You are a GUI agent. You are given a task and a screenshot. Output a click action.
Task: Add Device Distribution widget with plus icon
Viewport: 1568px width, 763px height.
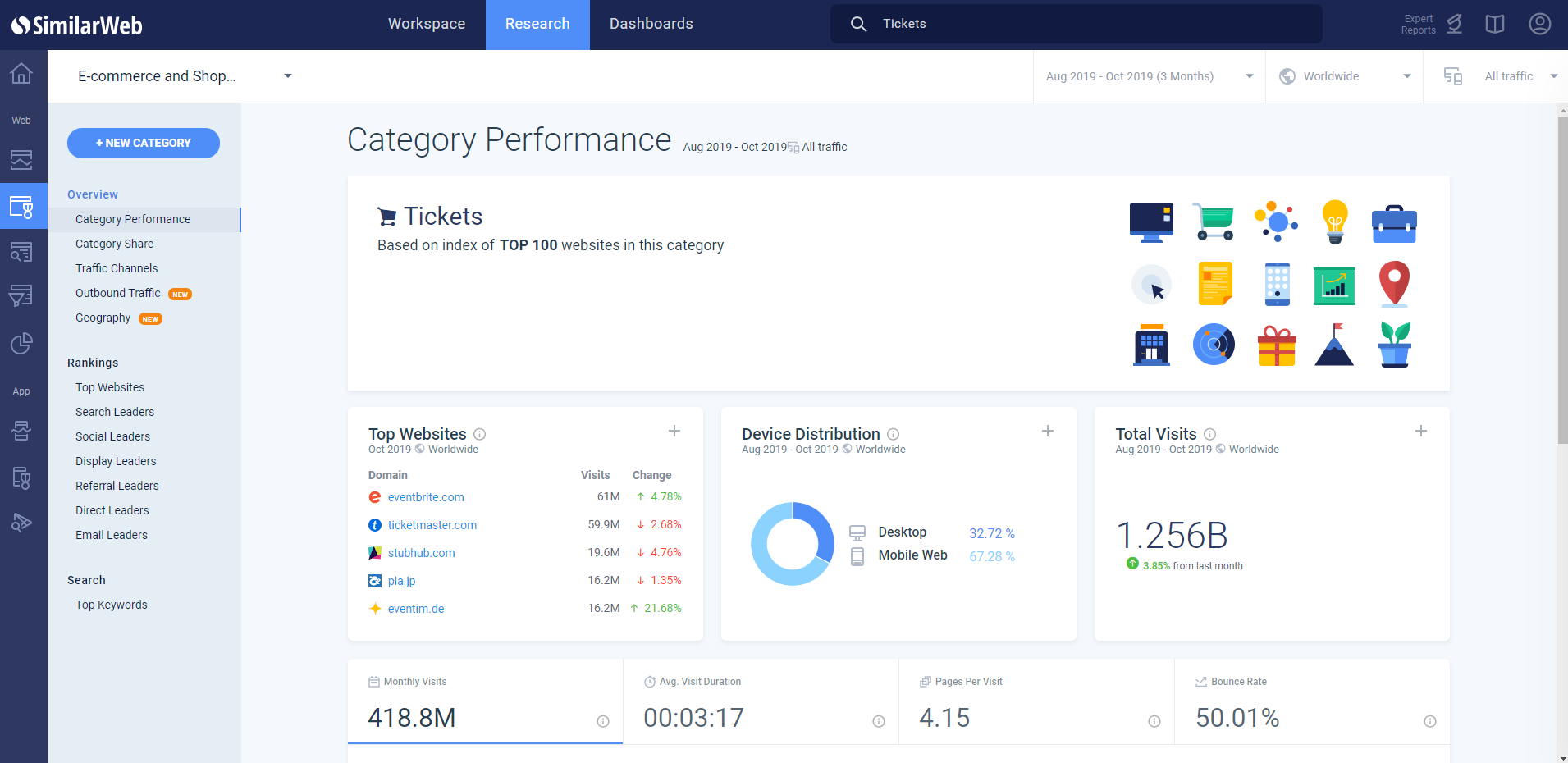(x=1048, y=431)
